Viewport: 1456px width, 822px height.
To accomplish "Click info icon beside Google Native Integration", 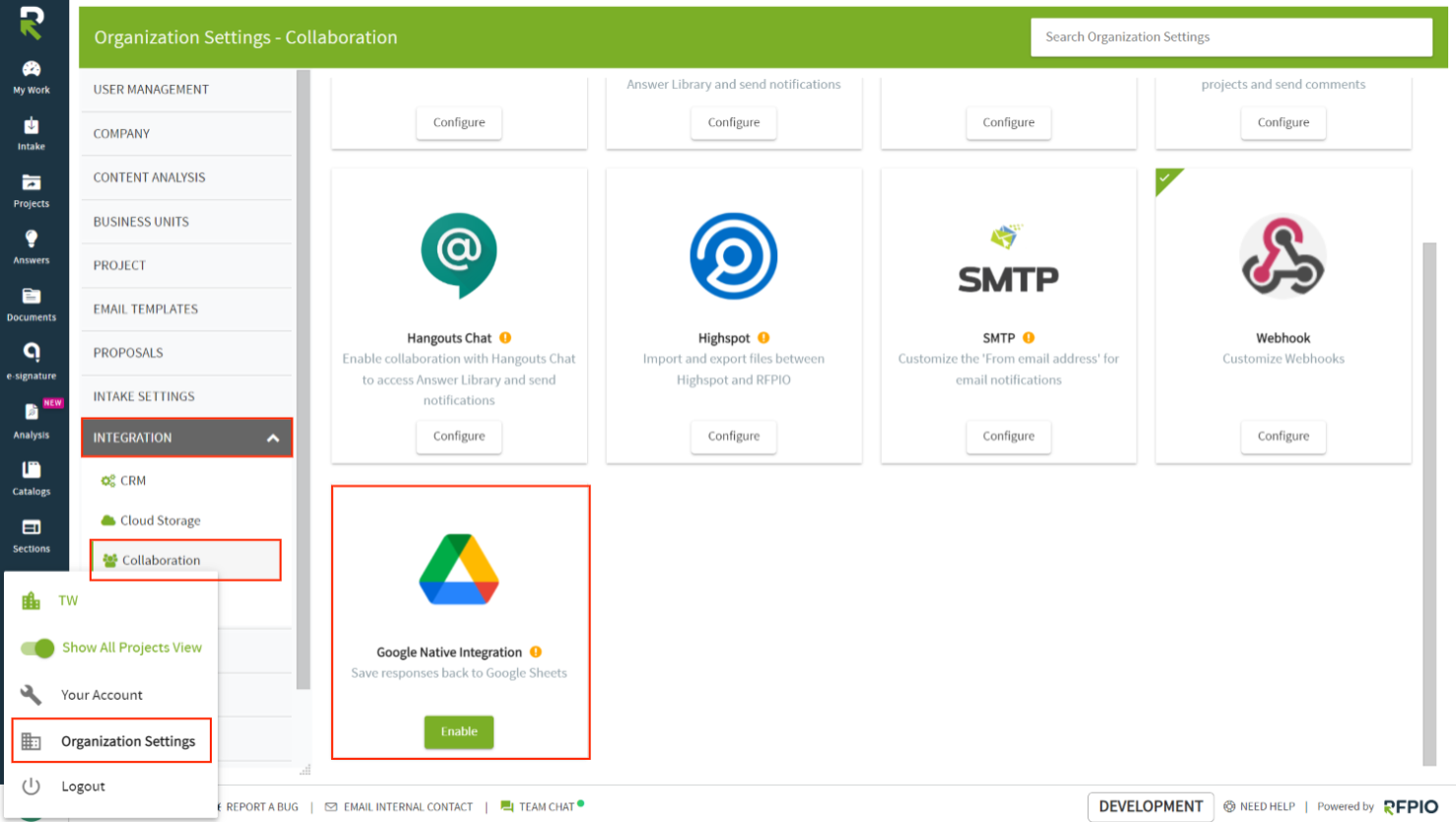I will 536,651.
